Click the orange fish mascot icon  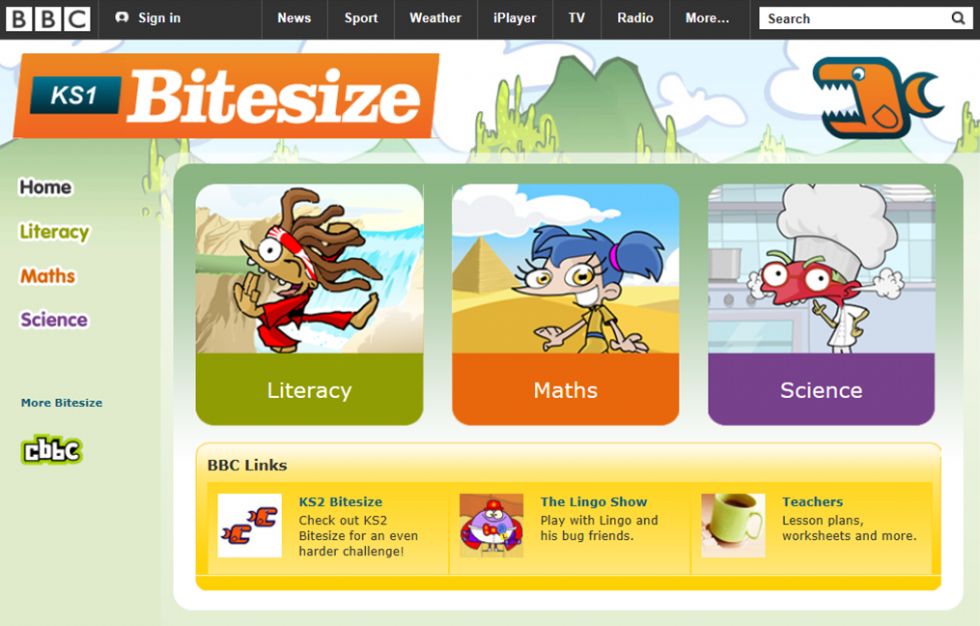coord(877,97)
